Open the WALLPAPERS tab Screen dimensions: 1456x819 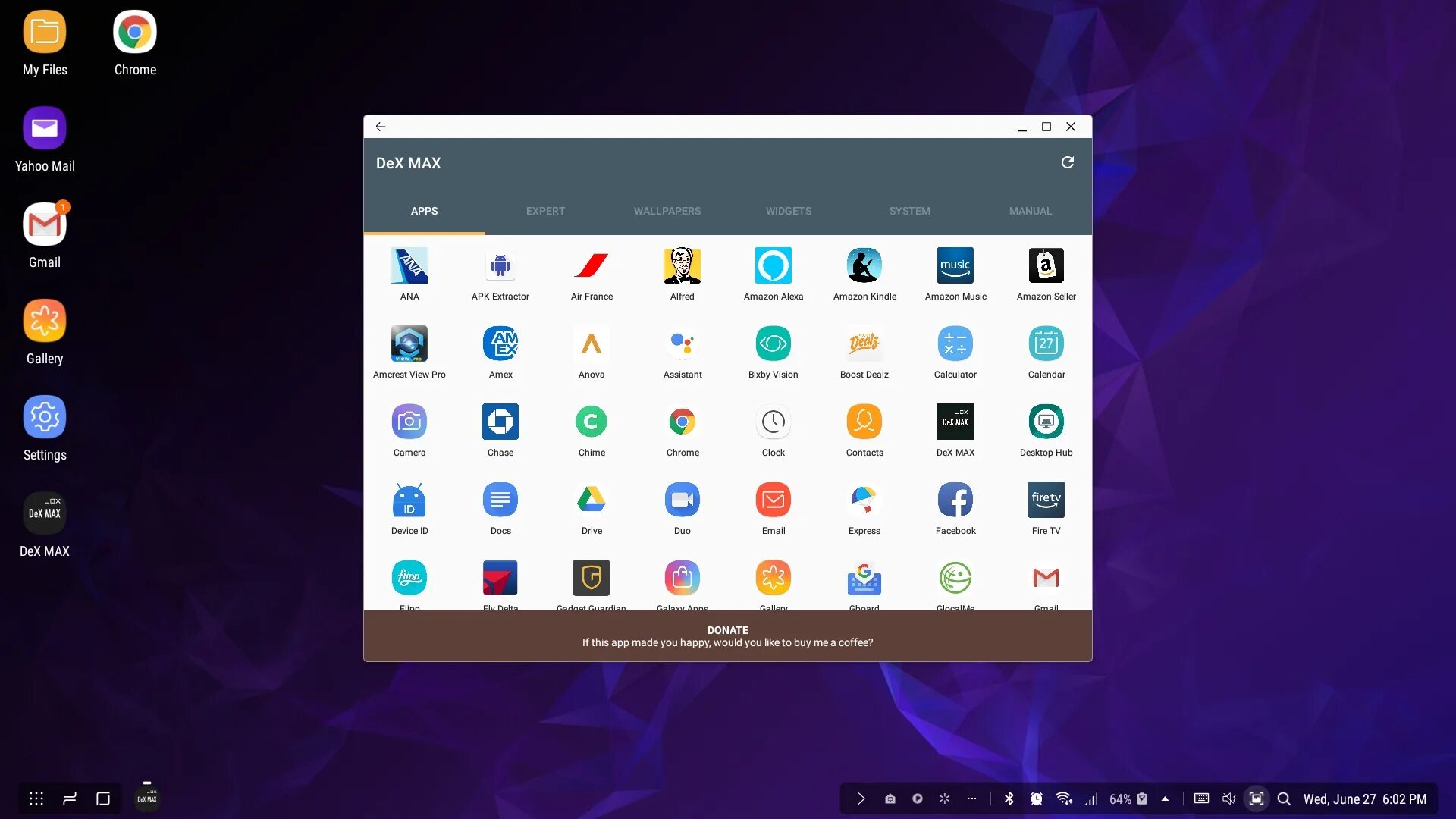[x=667, y=211]
